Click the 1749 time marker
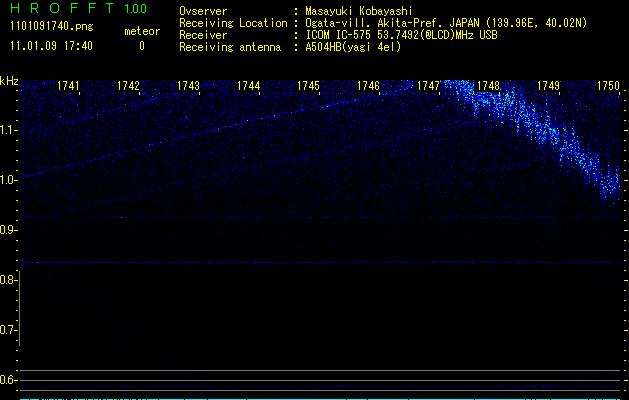This screenshot has height=400, width=629. coord(548,86)
